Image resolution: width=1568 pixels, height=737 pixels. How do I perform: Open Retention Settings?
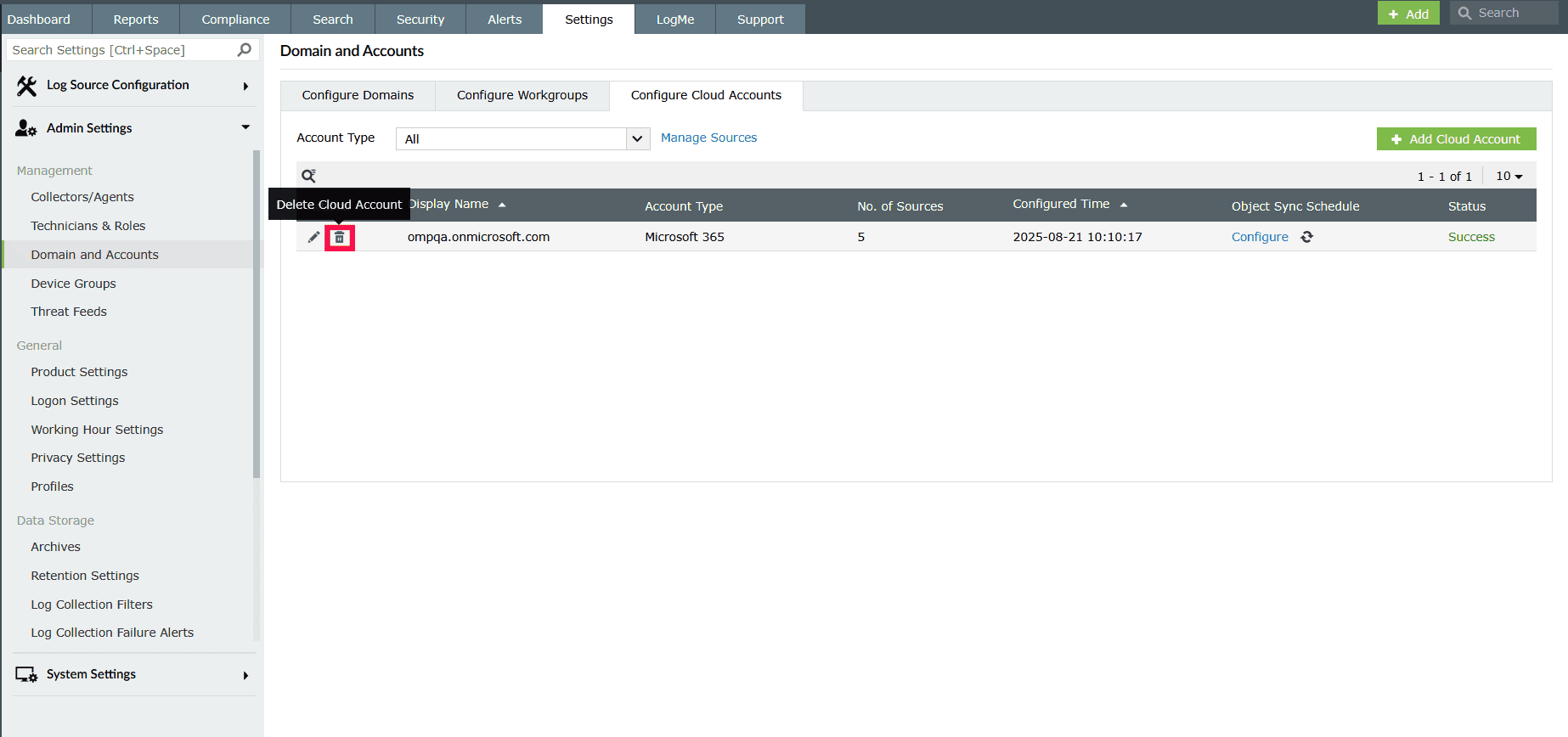(x=85, y=576)
